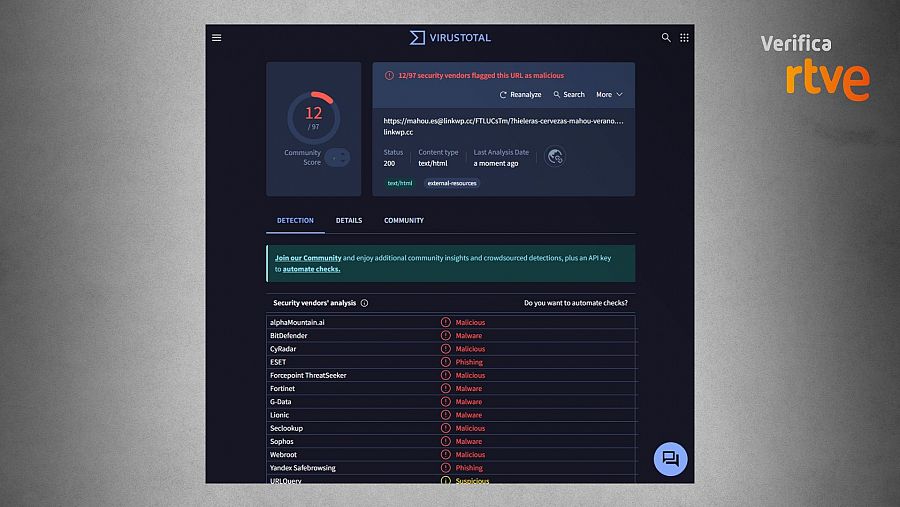The width and height of the screenshot is (900, 507).
Task: Click the alert icon in the Forcepoint ThreatSeeker row
Action: (x=445, y=375)
